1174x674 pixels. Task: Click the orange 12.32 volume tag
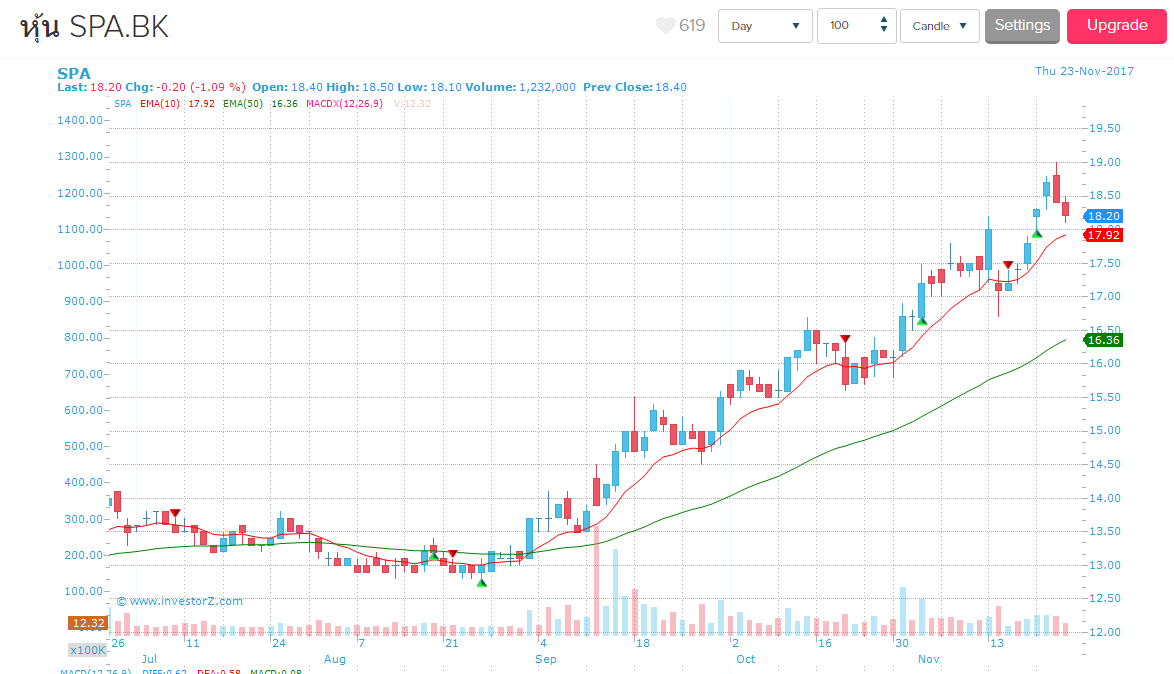(x=88, y=623)
